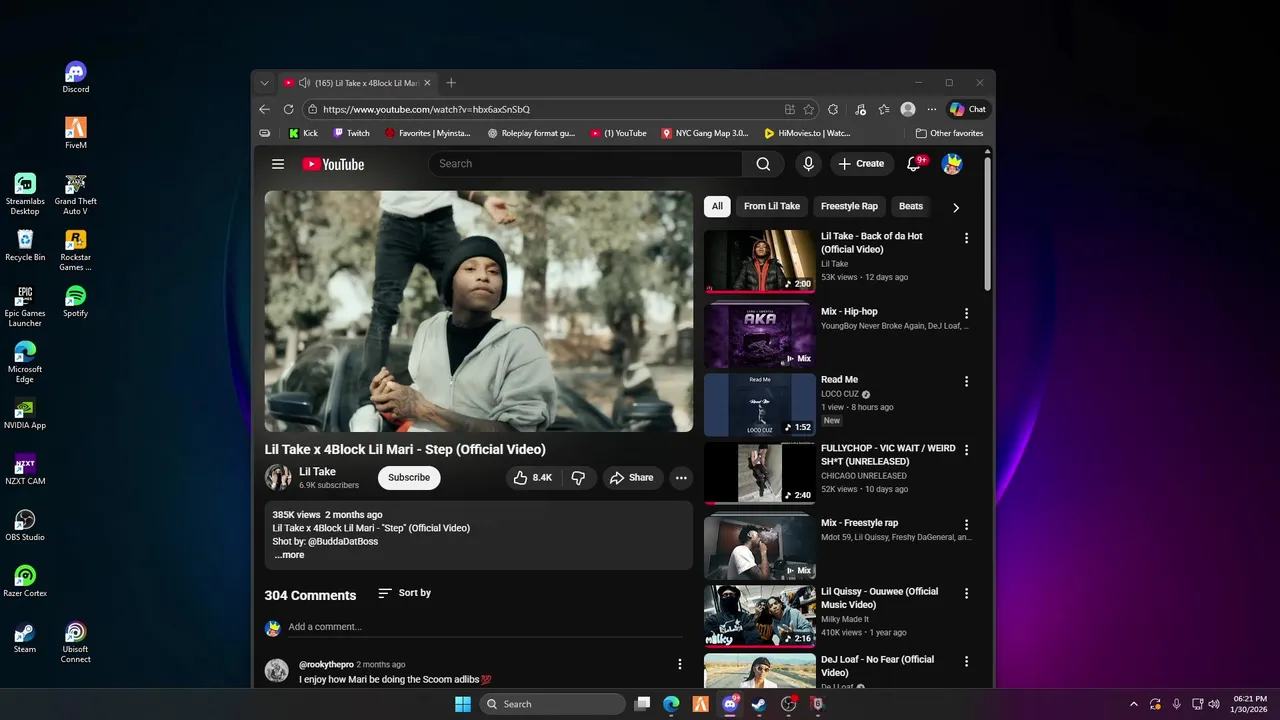This screenshot has width=1280, height=720.
Task: Open DeJ Loaf - No Fear video title
Action: 878,666
